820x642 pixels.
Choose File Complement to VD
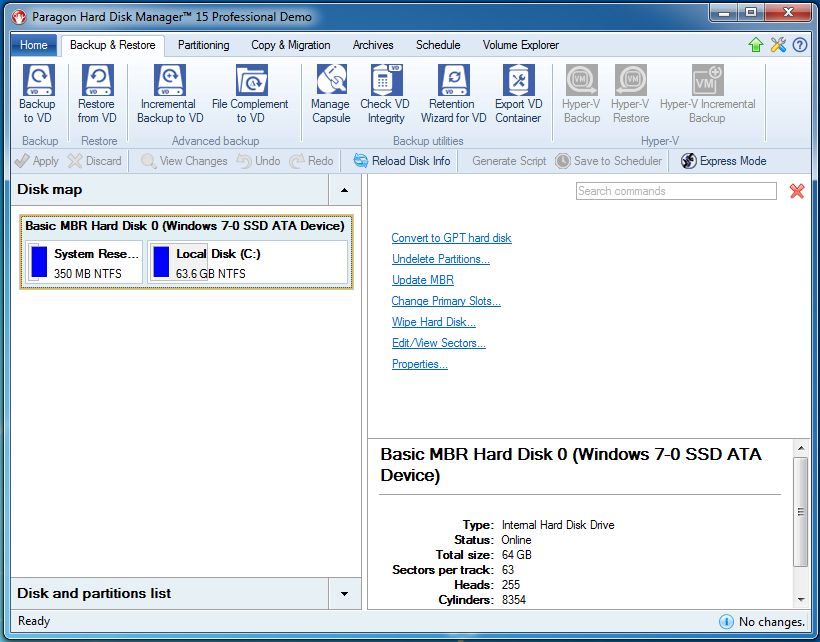pos(250,92)
